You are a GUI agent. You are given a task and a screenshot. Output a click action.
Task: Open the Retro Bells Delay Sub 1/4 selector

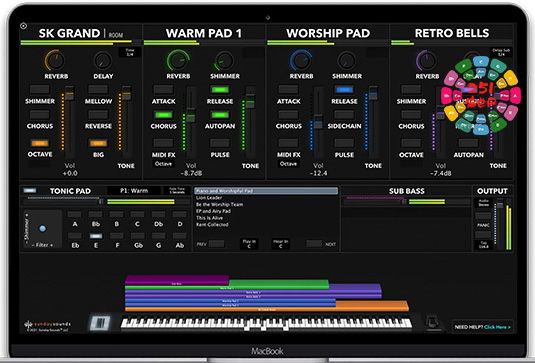pos(501,52)
